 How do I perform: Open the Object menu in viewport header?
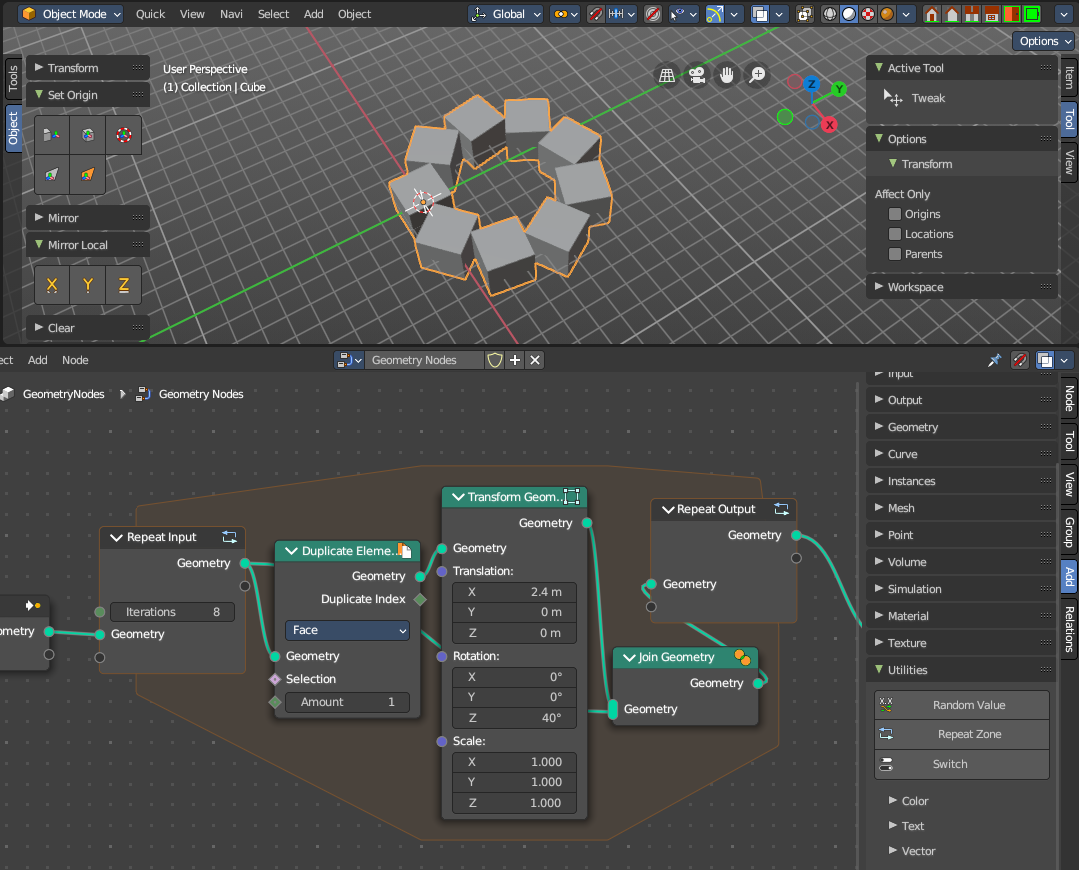tap(354, 14)
